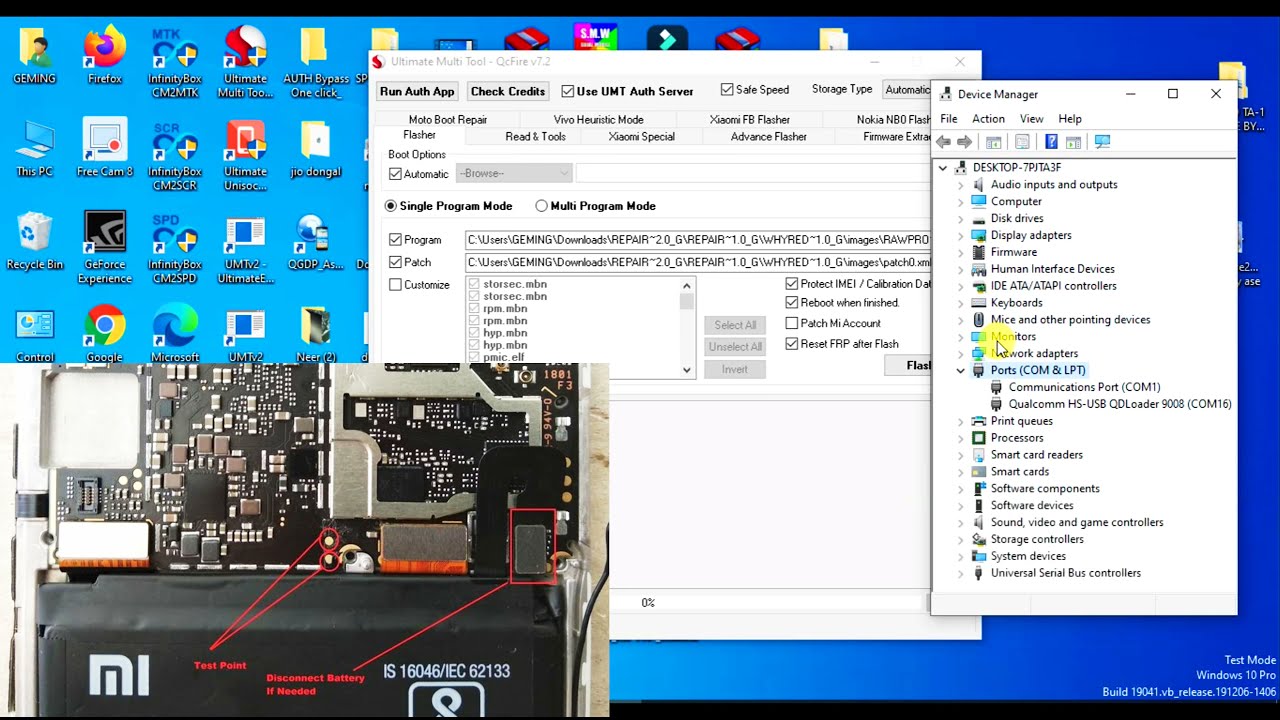Toggle the Program checkbox
The image size is (1280, 720).
[395, 240]
